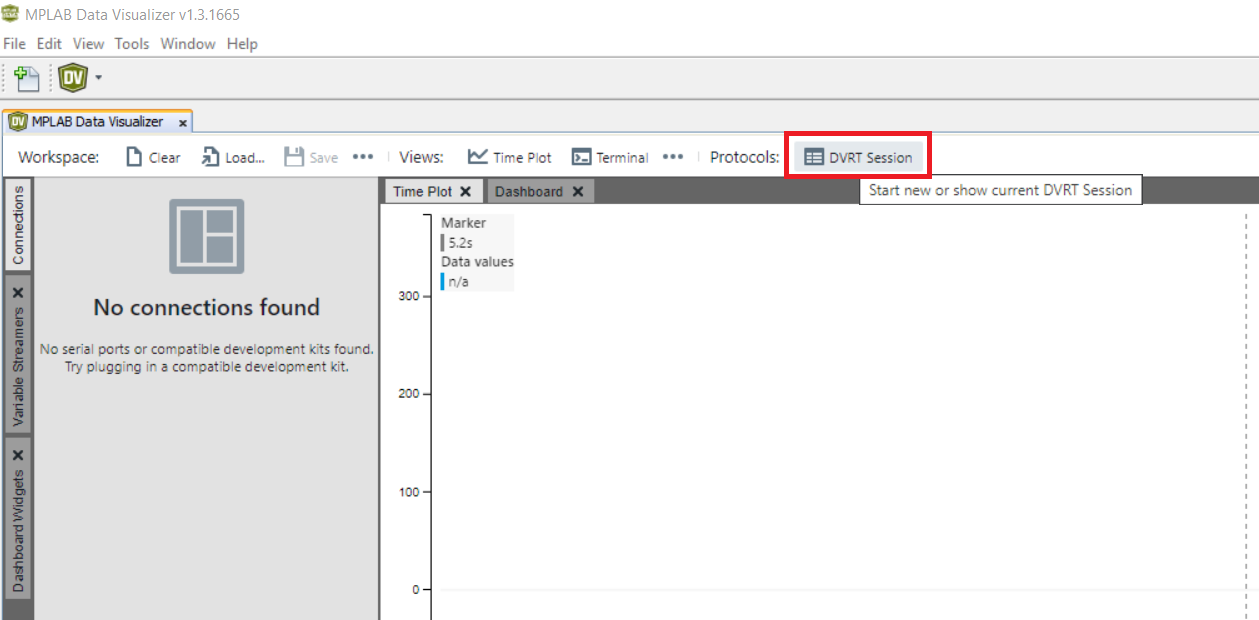This screenshot has height=620, width=1259.
Task: Click the development kit placeholder icon
Action: coord(206,236)
